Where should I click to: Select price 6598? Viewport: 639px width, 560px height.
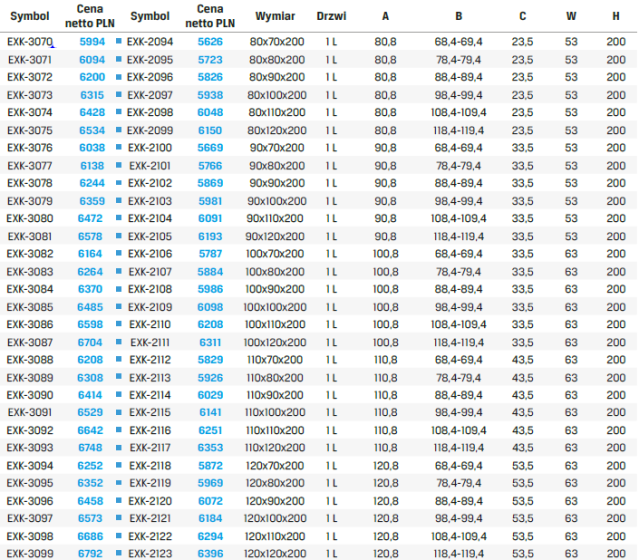pos(90,324)
